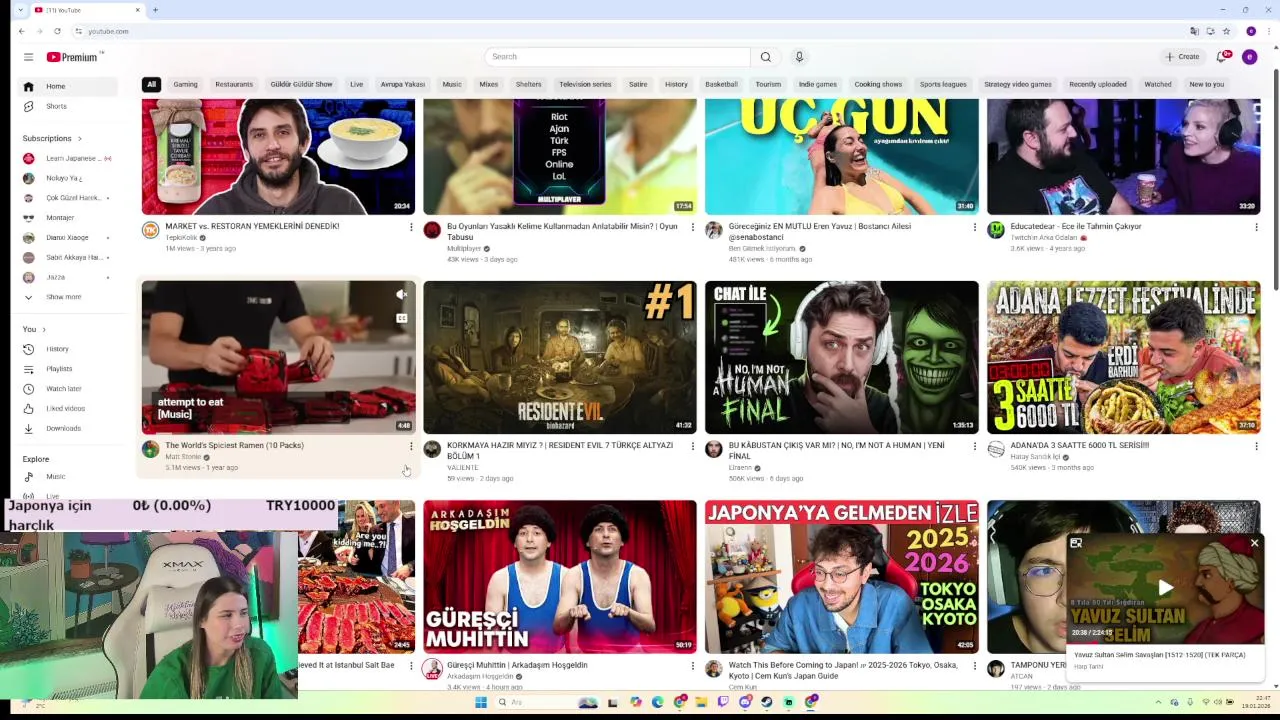
Task: Go to Home in the sidebar
Action: [x=68, y=86]
